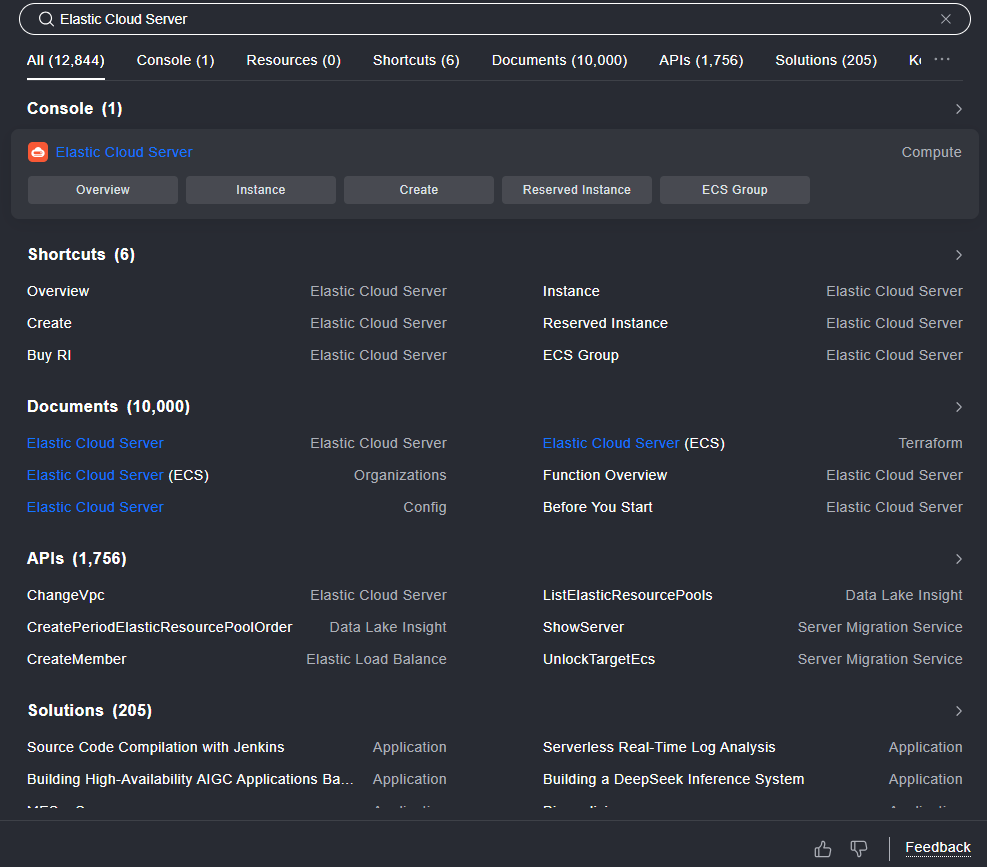Open the Instance shortcut row
Screen dimensions: 987x867
[x=753, y=292]
